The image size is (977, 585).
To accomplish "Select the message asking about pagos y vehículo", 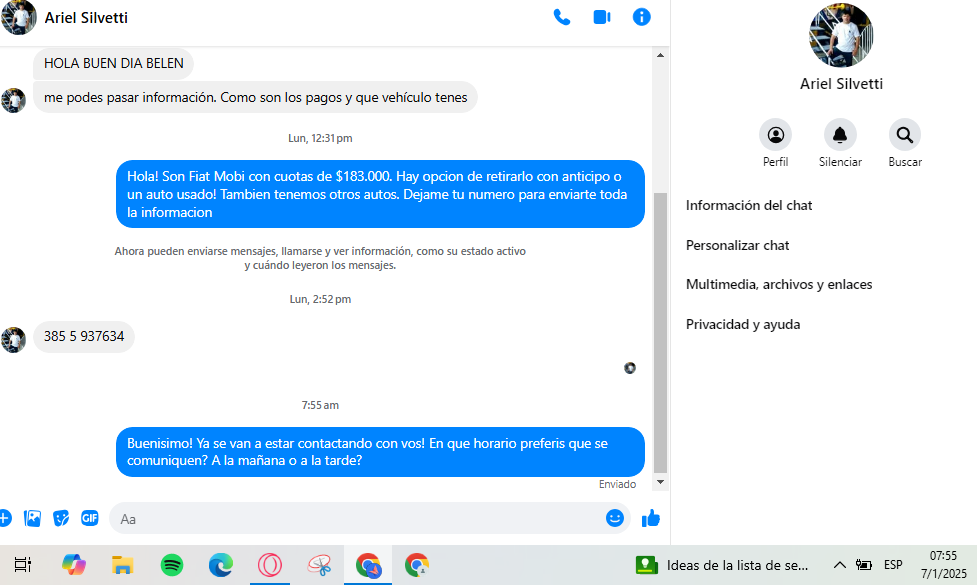I will [x=255, y=97].
